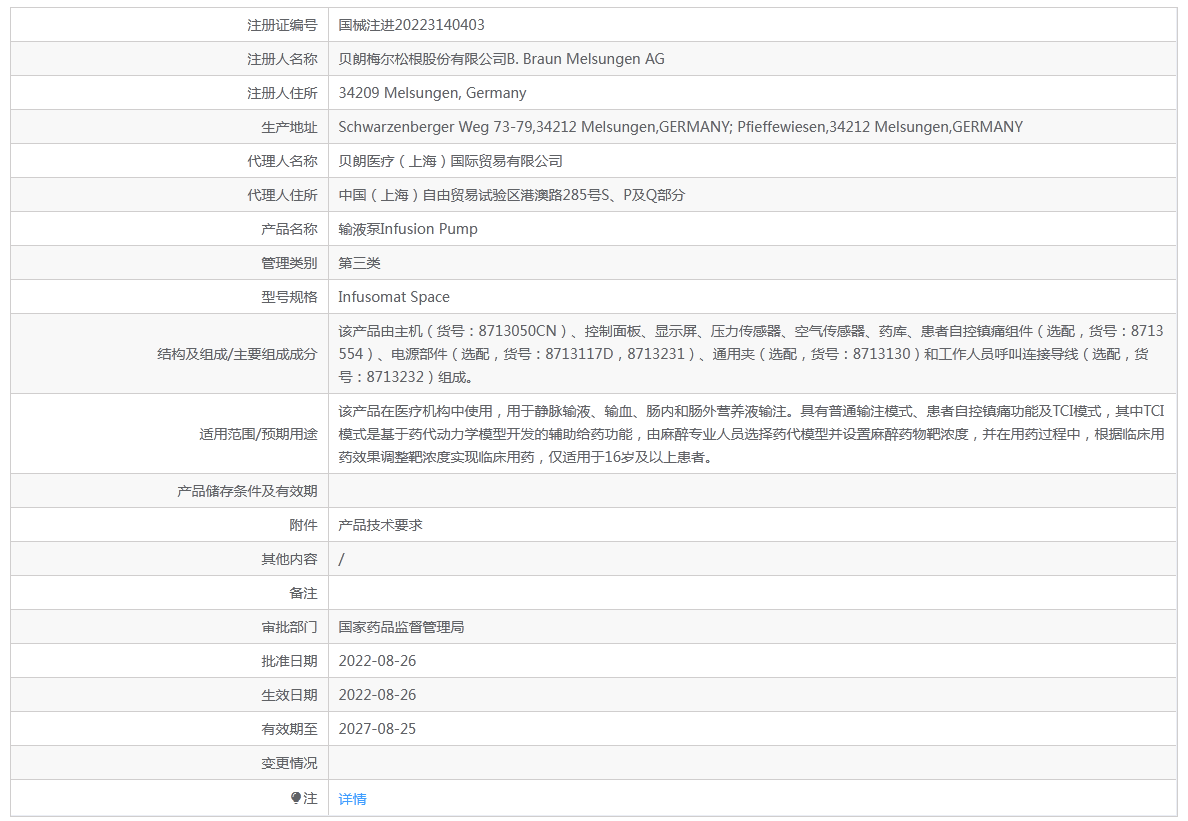This screenshot has height=821, width=1188.
Task: Click the 适用范围/预期用途 label
Action: 258,434
